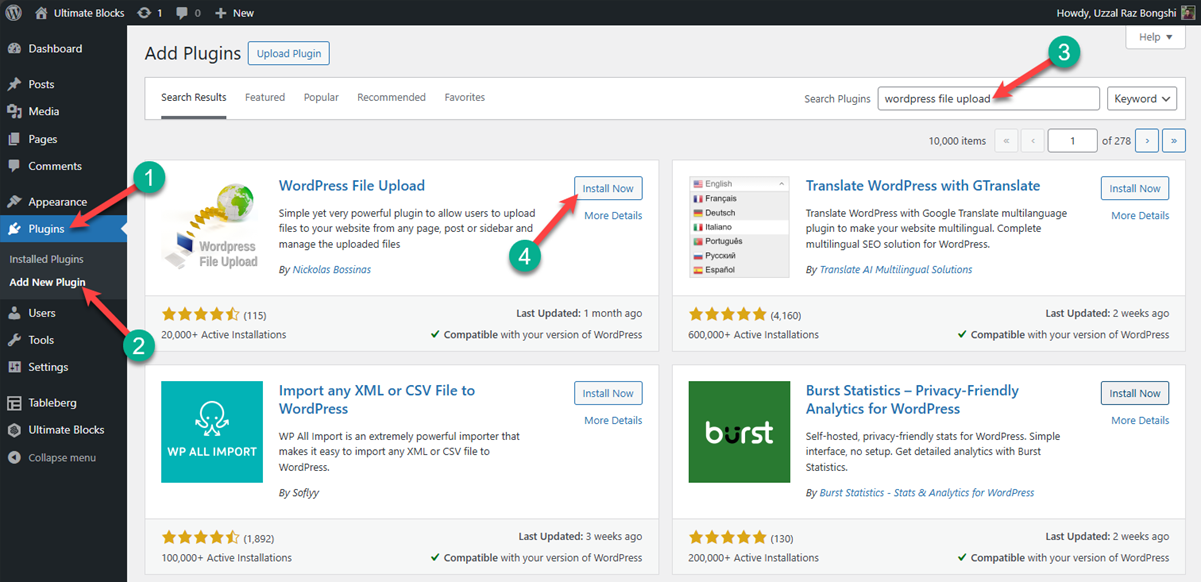Click the Ultimate Blocks hexagon icon

pyautogui.click(x=14, y=430)
